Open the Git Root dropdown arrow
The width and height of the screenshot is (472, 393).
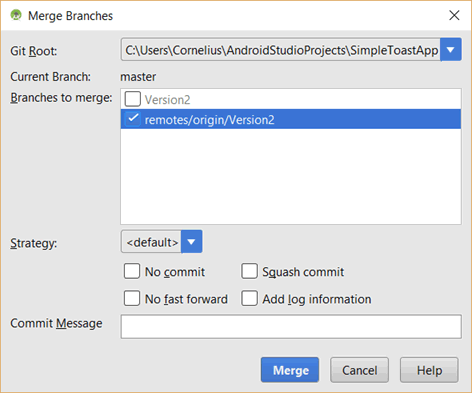tap(451, 50)
